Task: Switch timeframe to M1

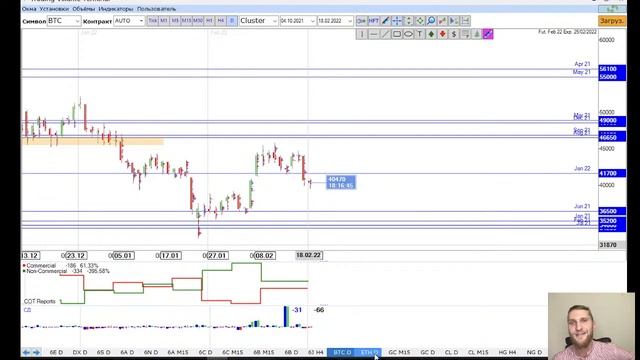Action: [x=164, y=21]
